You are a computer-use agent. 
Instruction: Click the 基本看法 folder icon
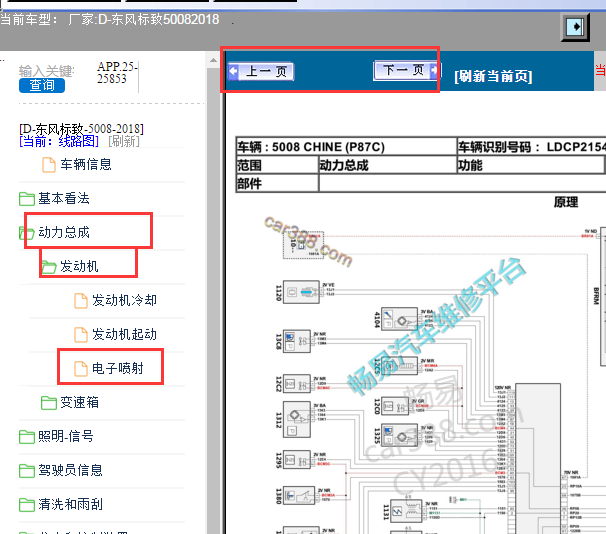click(27, 199)
